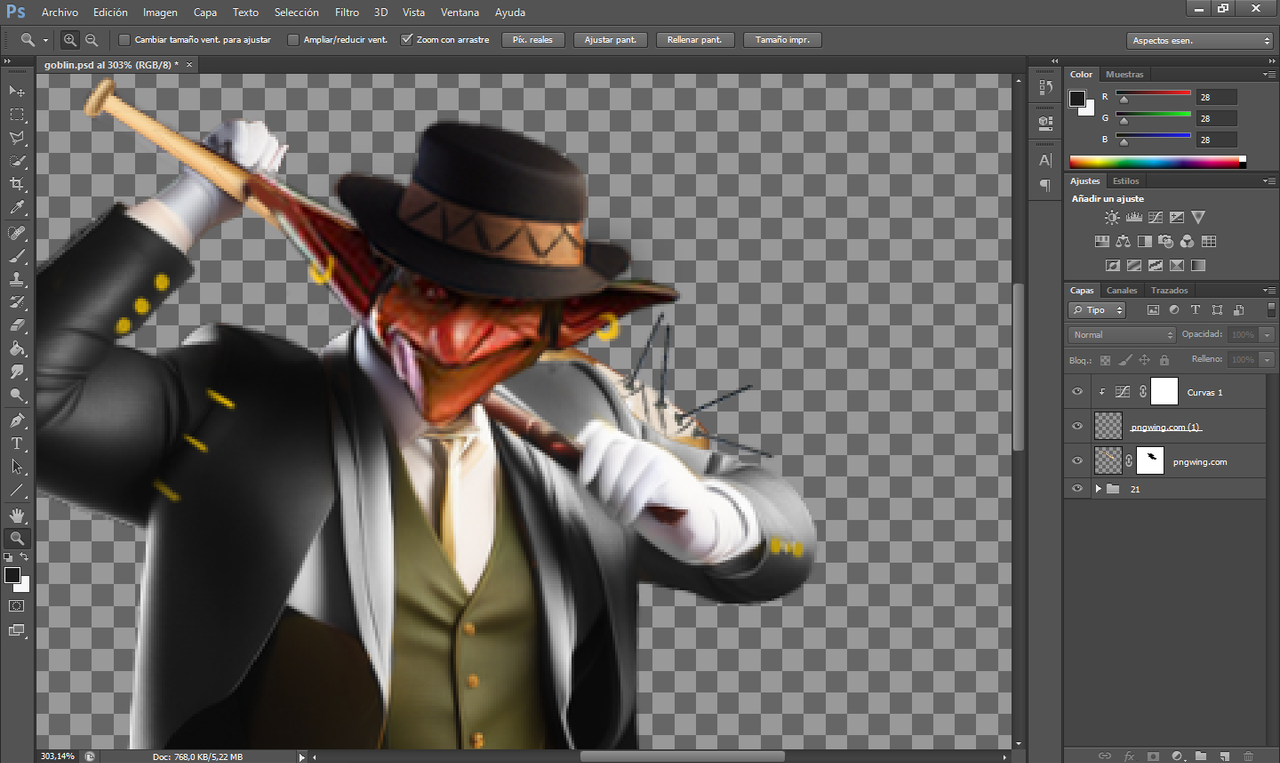Image resolution: width=1280 pixels, height=763 pixels.
Task: Select the Path Selection tool
Action: coord(17,466)
